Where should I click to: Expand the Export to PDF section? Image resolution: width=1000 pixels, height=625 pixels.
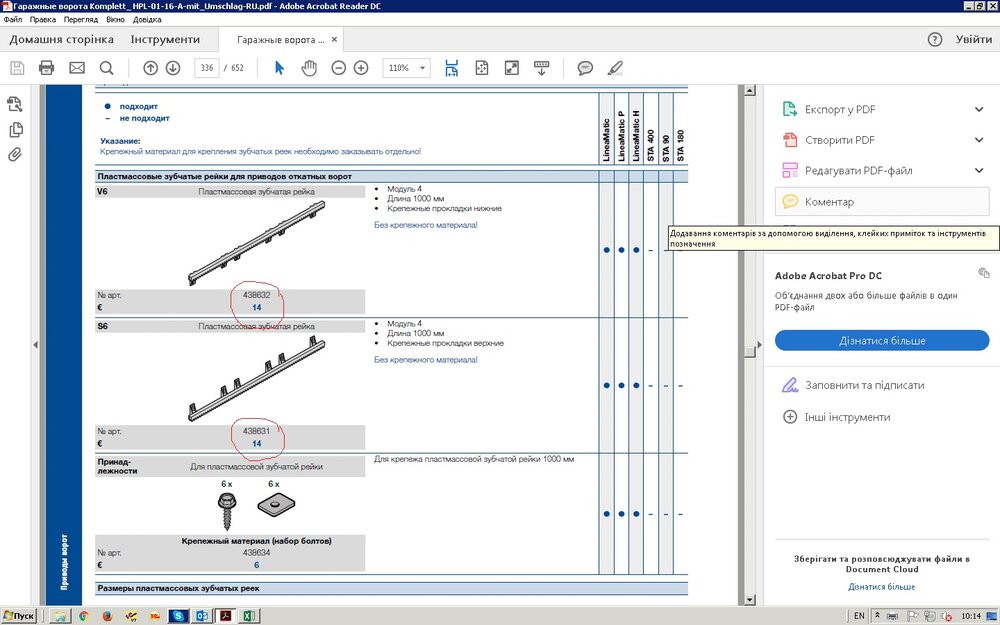point(978,110)
